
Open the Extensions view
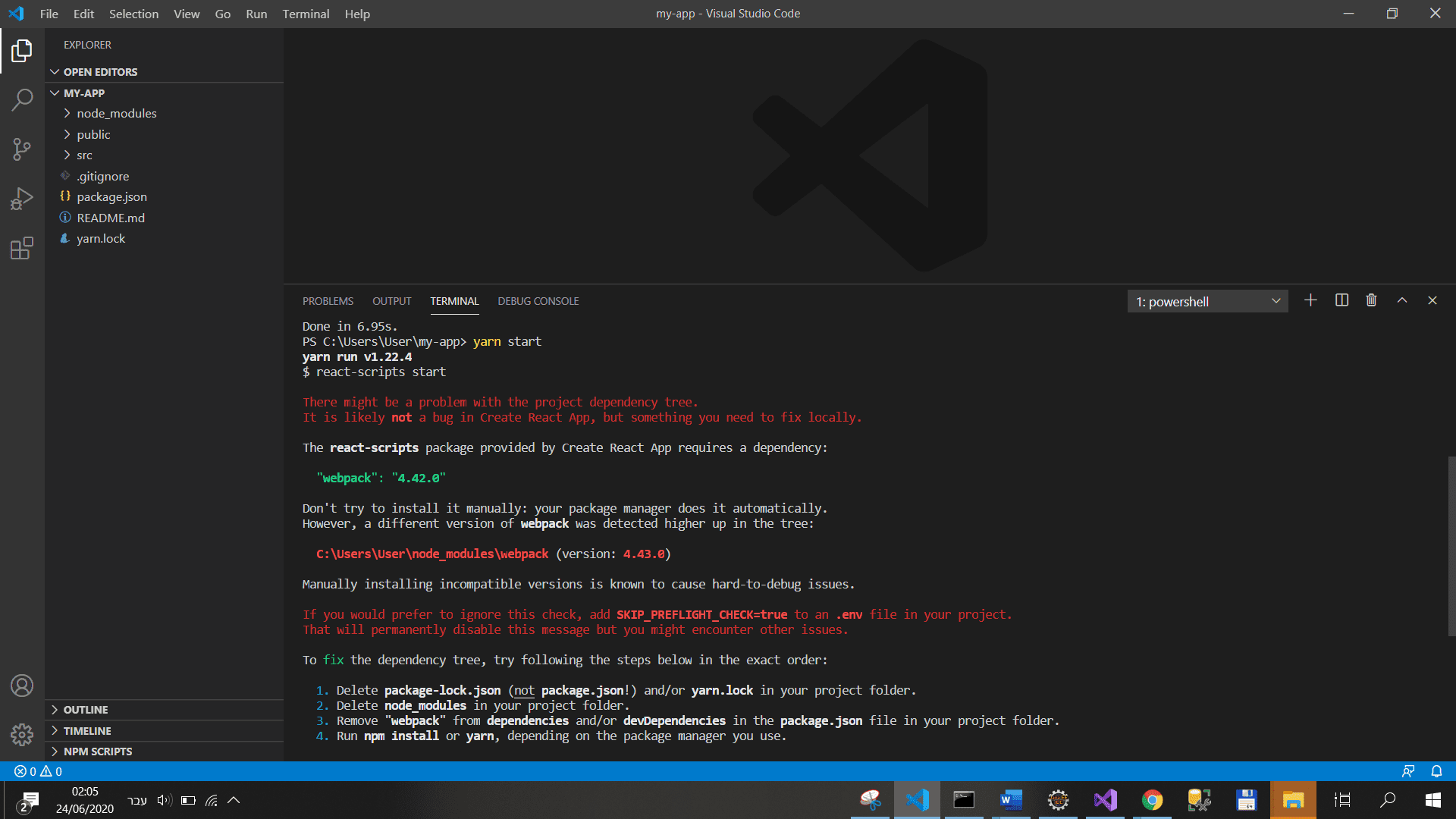tap(22, 248)
